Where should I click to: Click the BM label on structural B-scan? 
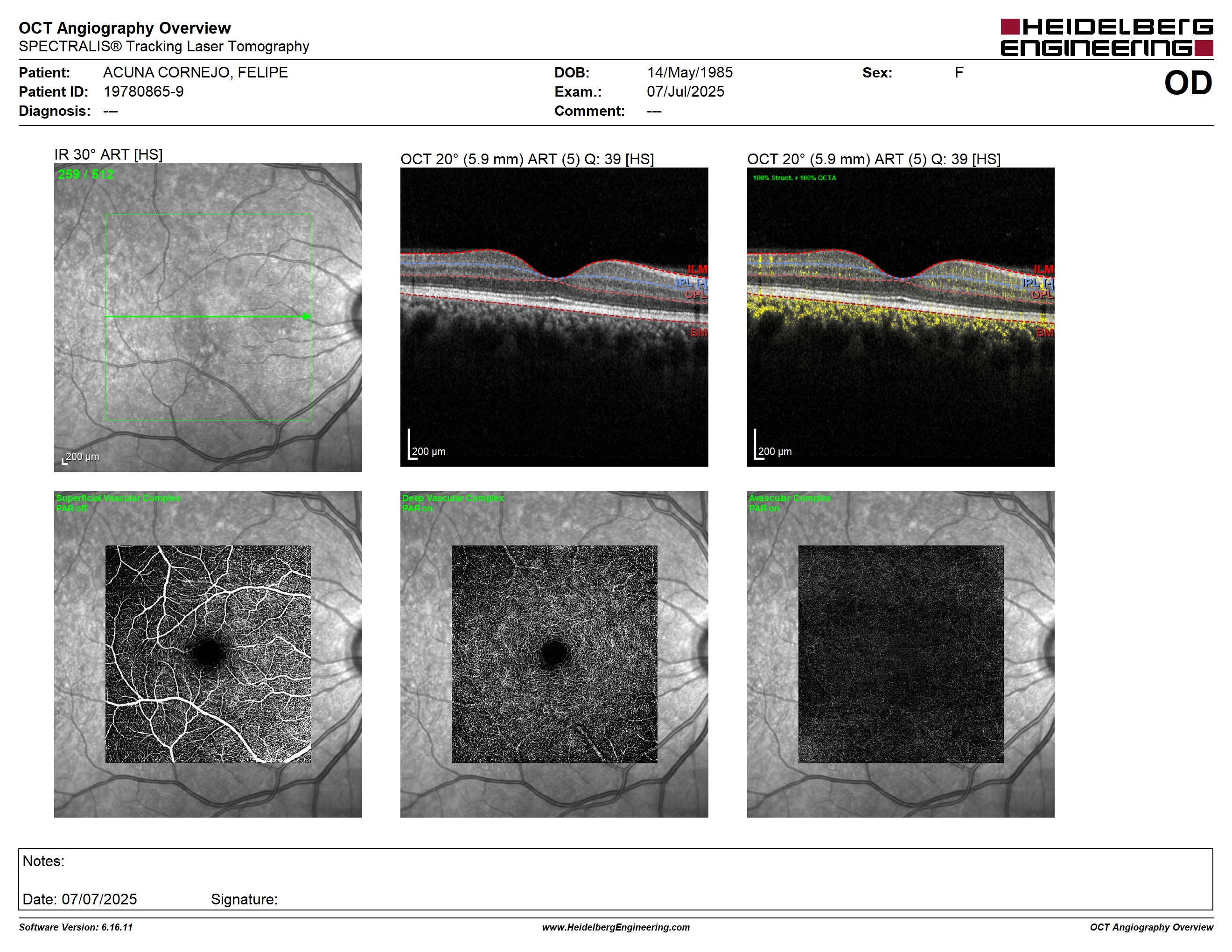698,333
